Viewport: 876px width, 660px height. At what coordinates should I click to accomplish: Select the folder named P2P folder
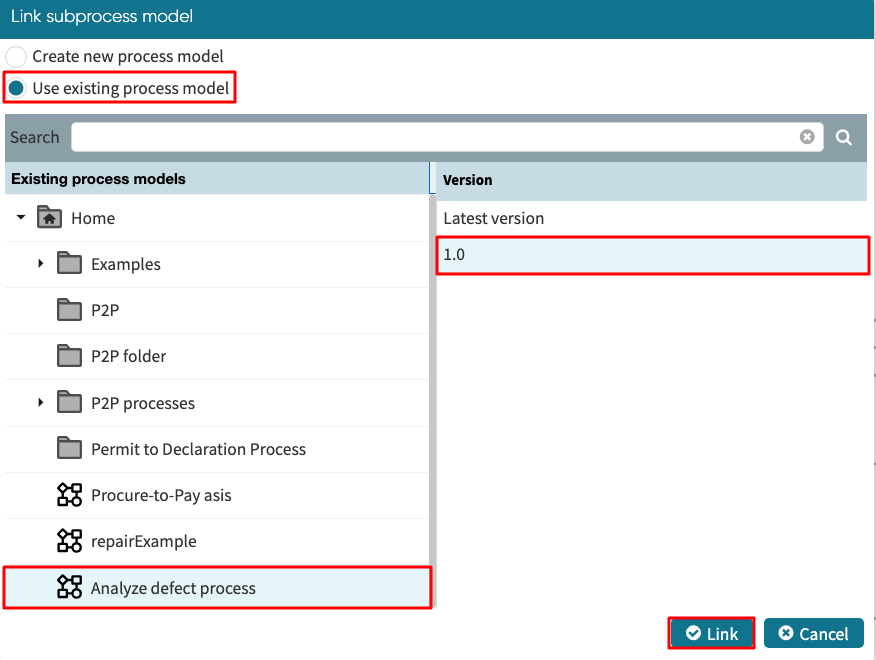coord(128,357)
